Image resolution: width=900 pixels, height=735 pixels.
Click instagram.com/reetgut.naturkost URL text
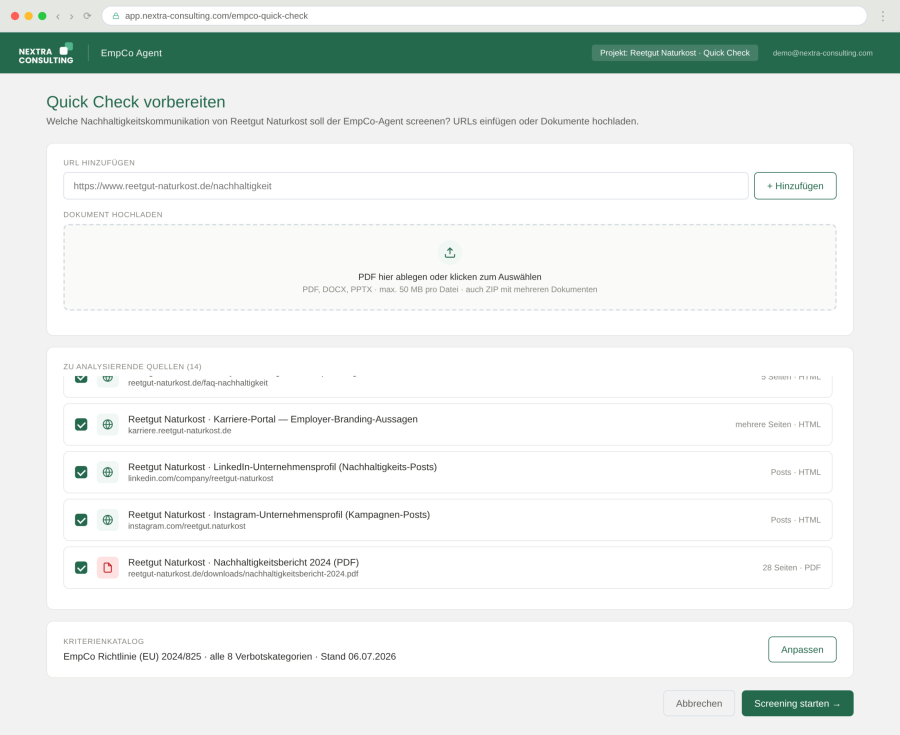tap(187, 526)
